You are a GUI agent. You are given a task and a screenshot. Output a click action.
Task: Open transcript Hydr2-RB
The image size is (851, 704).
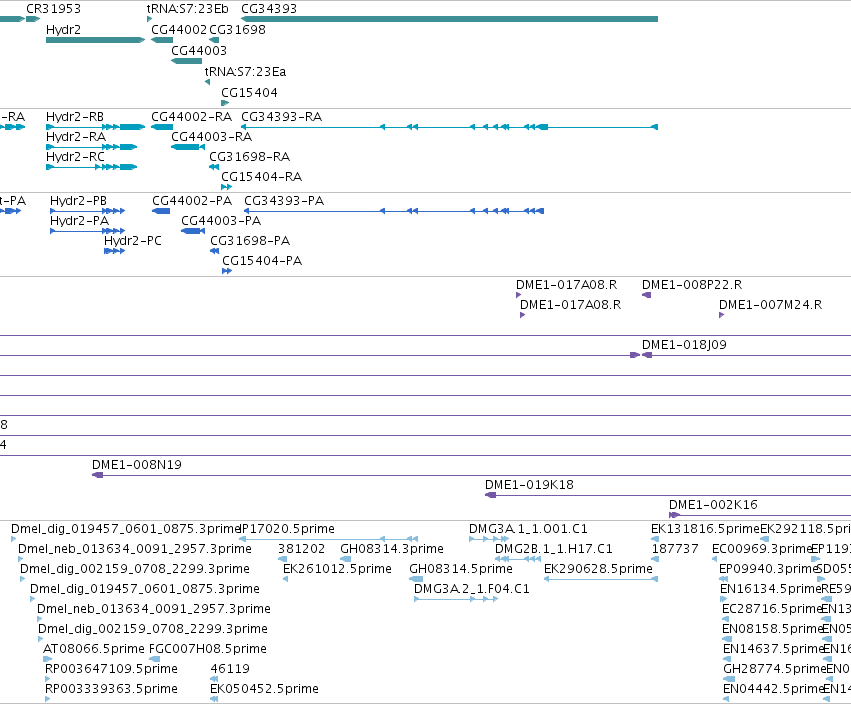click(96, 127)
